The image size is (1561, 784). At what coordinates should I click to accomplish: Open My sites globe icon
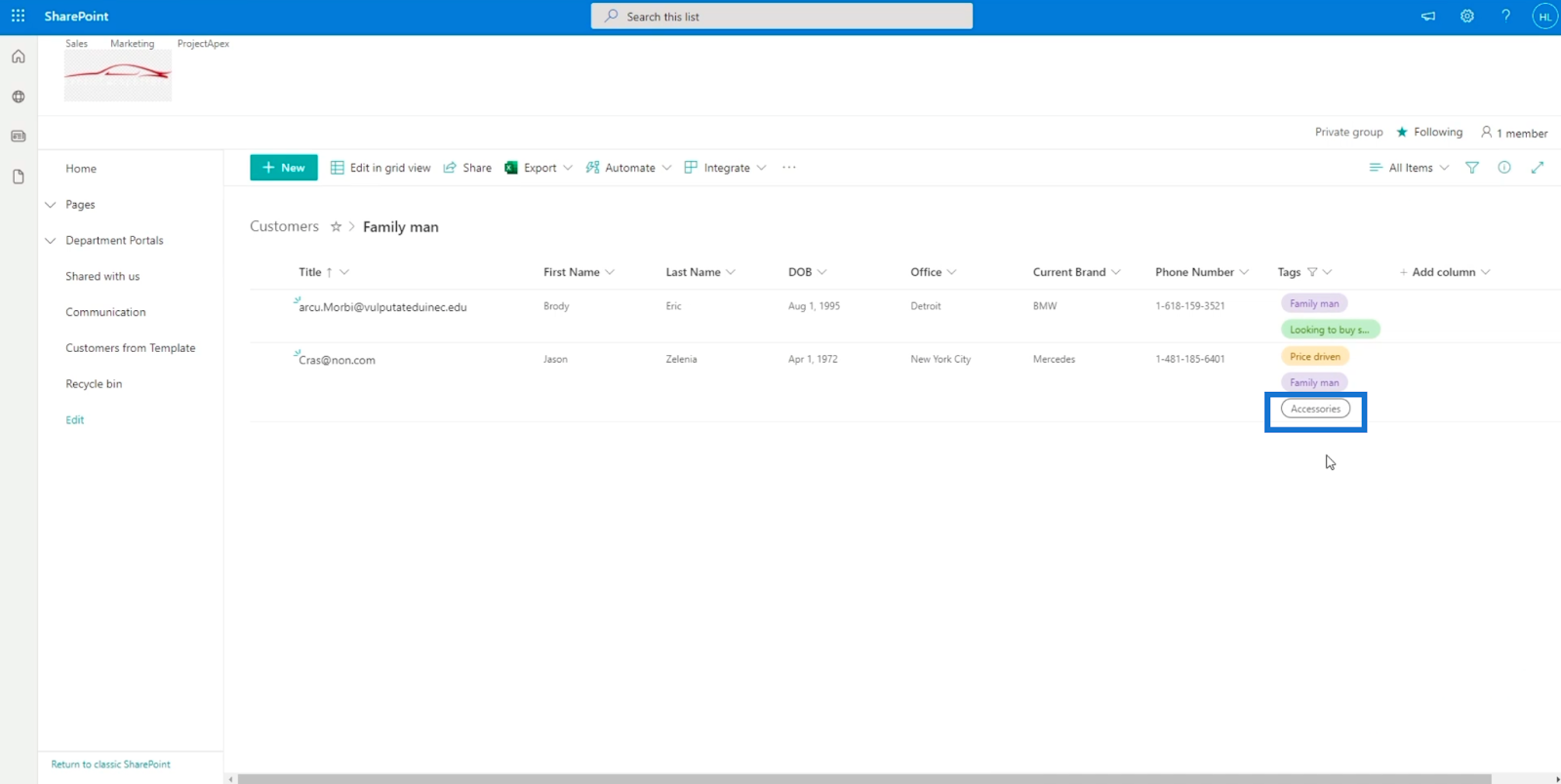(x=19, y=97)
